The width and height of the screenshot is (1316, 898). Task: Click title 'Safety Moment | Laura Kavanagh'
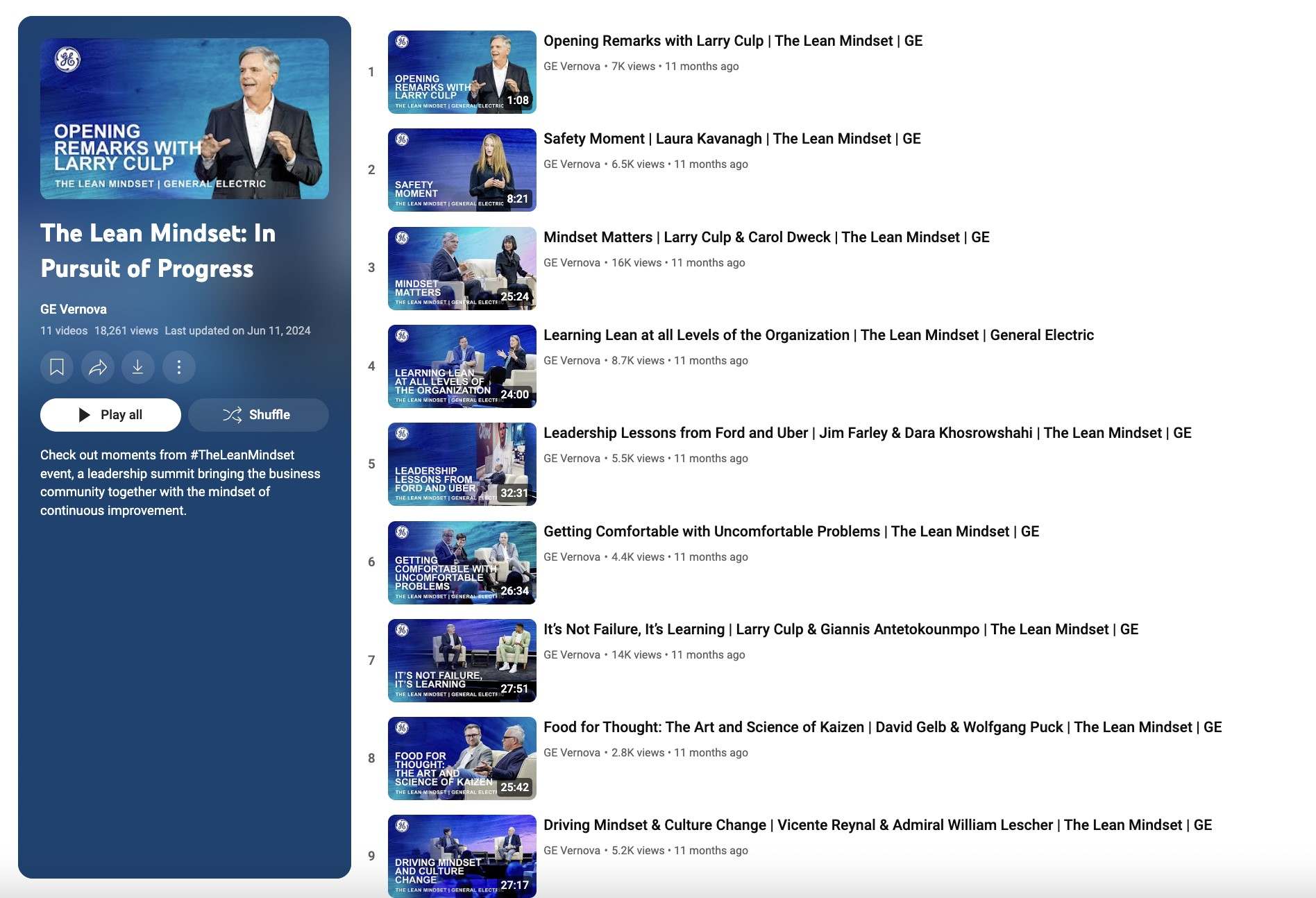tap(732, 139)
